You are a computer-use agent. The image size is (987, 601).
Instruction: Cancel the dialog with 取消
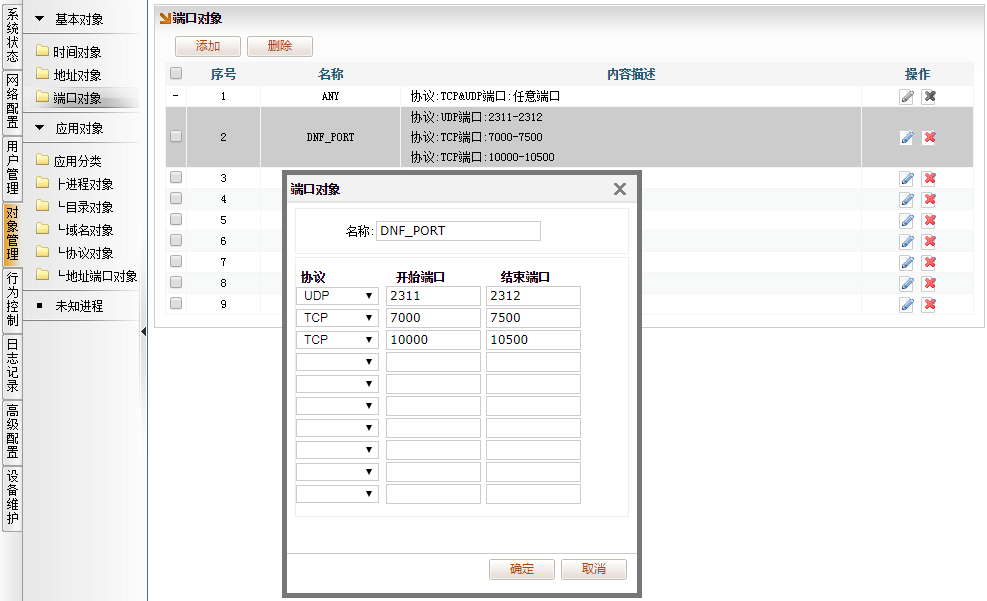pyautogui.click(x=594, y=569)
